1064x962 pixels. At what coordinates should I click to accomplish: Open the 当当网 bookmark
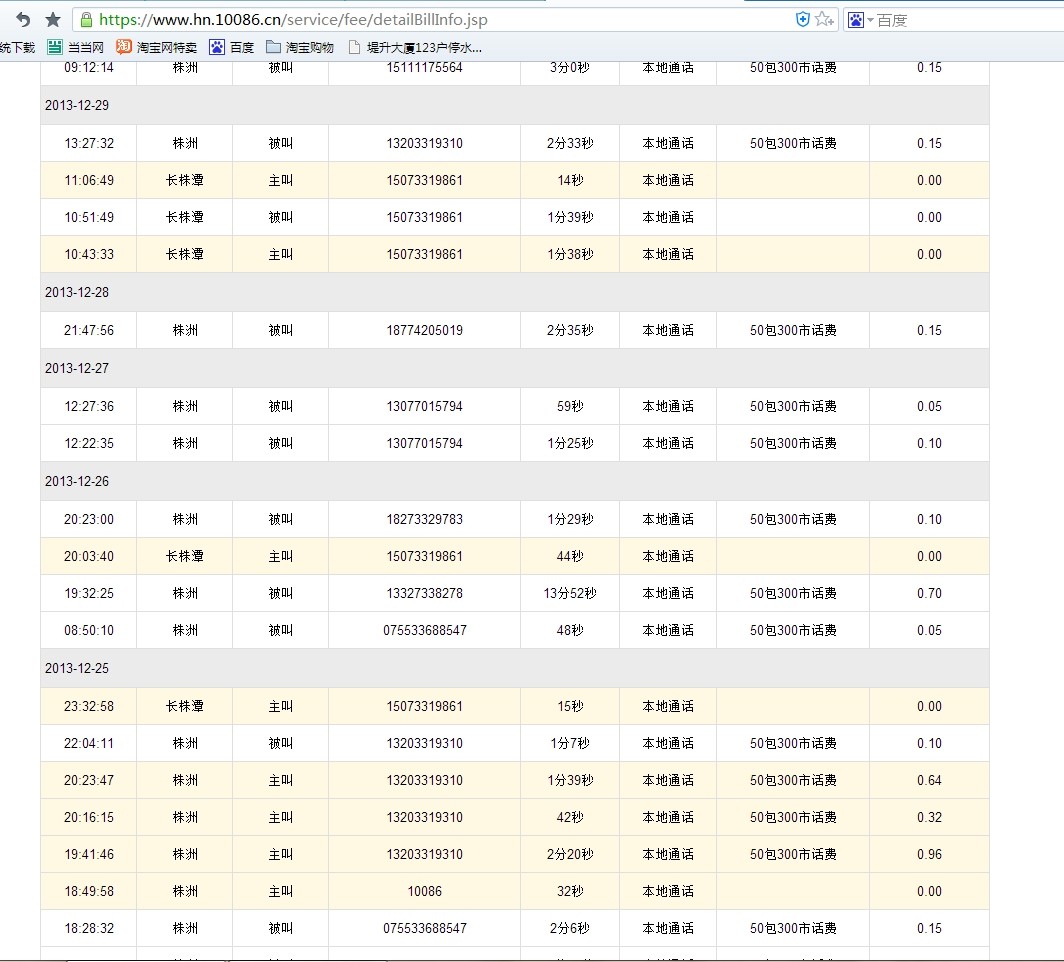(x=76, y=47)
